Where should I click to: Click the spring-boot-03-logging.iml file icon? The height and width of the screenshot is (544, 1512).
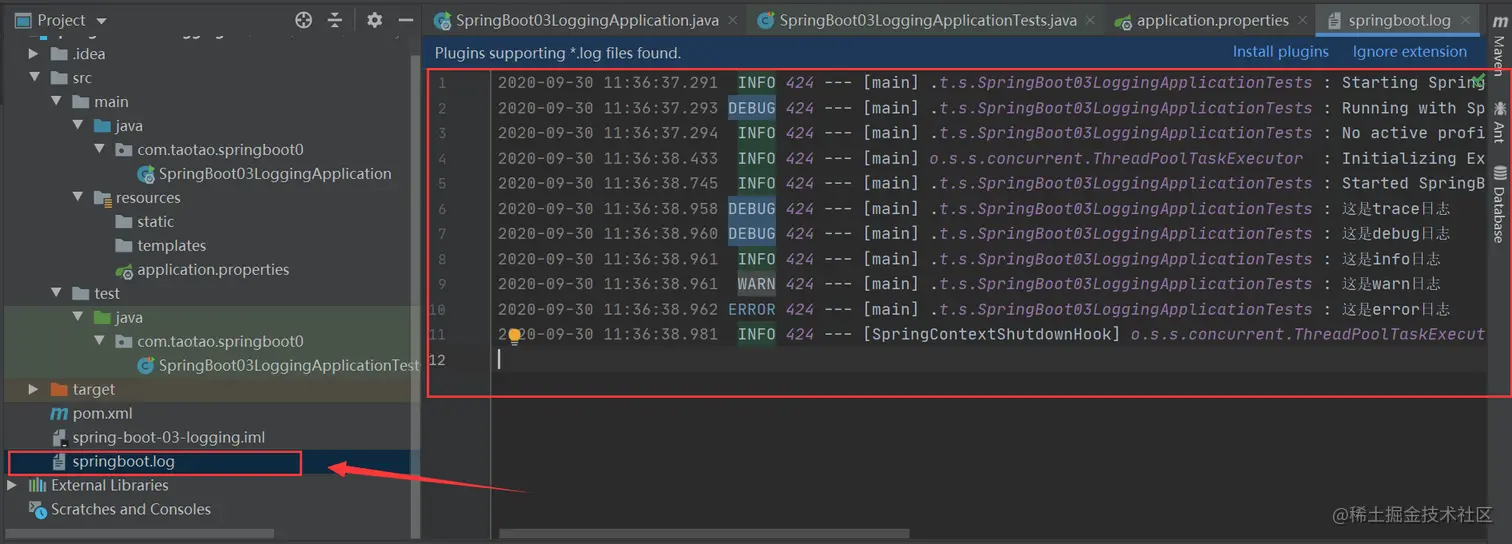(x=59, y=437)
